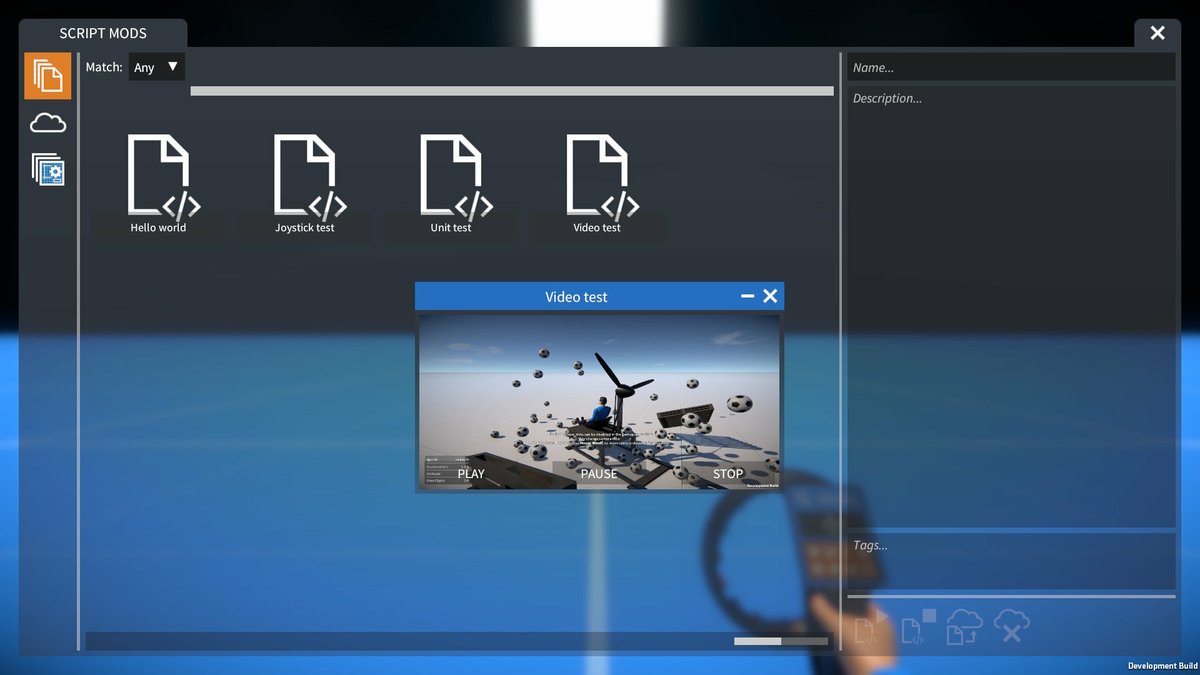Switch to the SCRIPT MODS tab
This screenshot has height=675, width=1200.
click(x=103, y=33)
